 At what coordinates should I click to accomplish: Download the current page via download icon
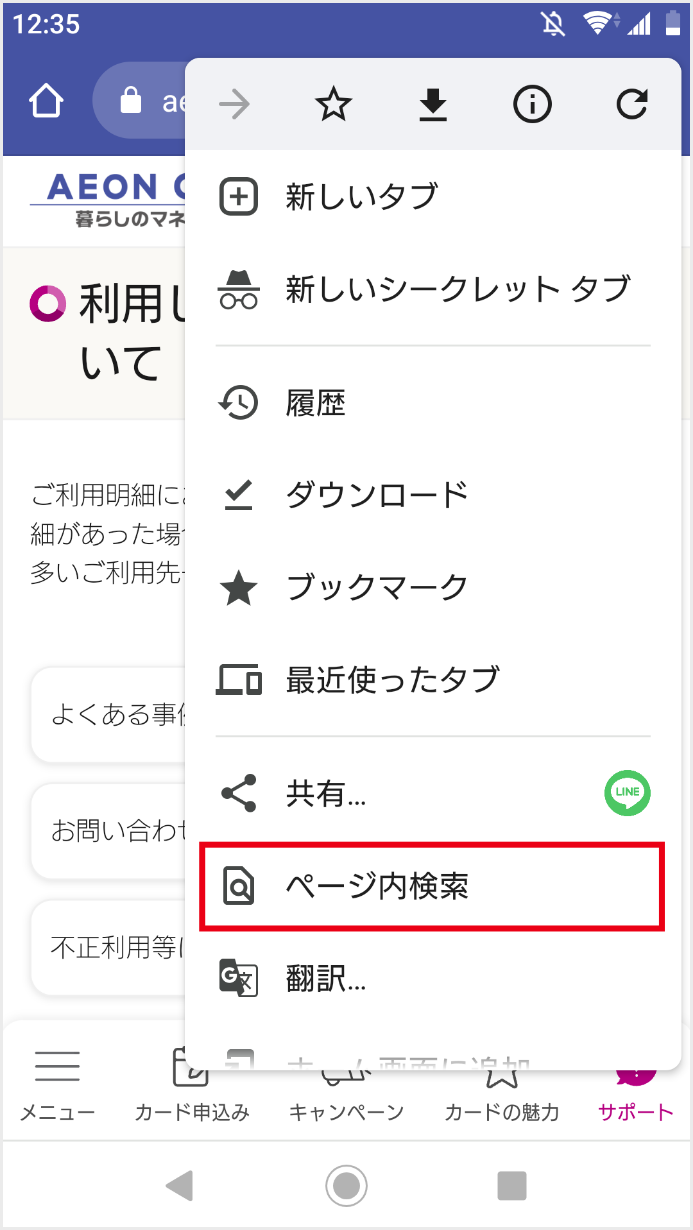click(432, 103)
